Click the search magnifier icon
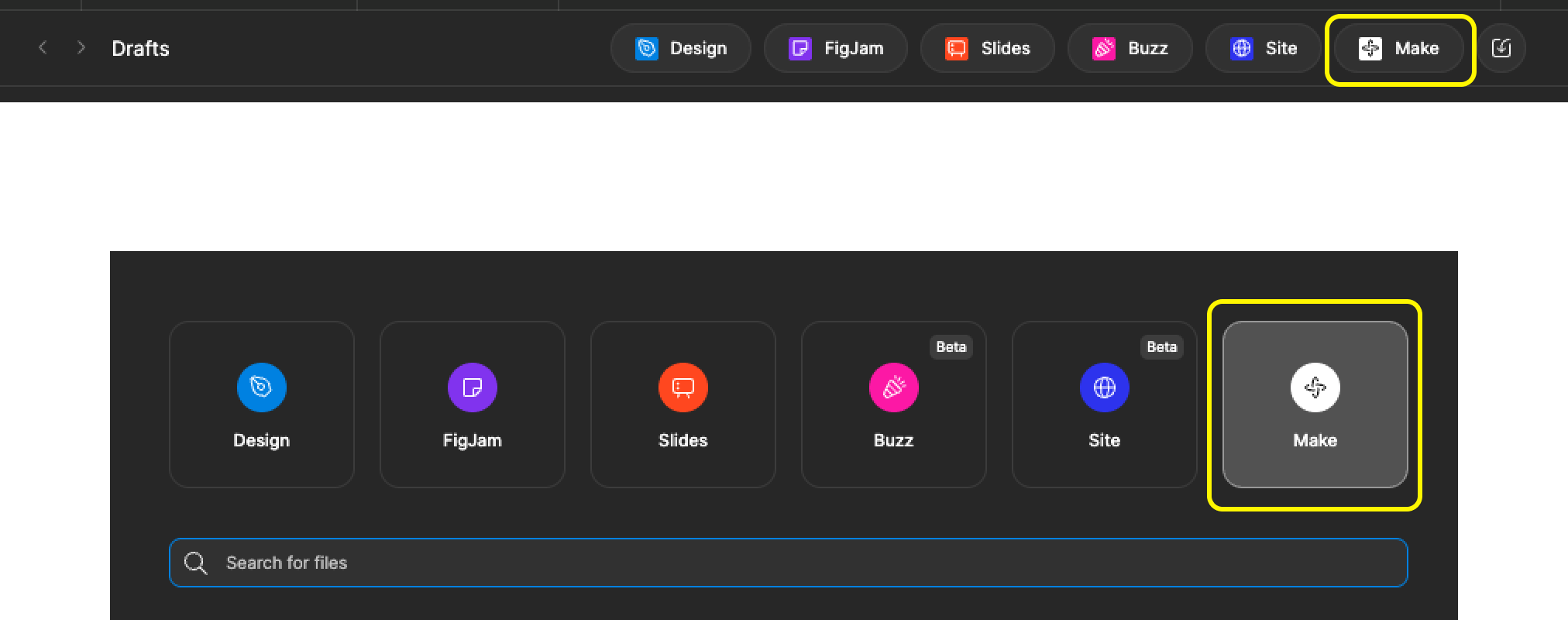 (196, 563)
